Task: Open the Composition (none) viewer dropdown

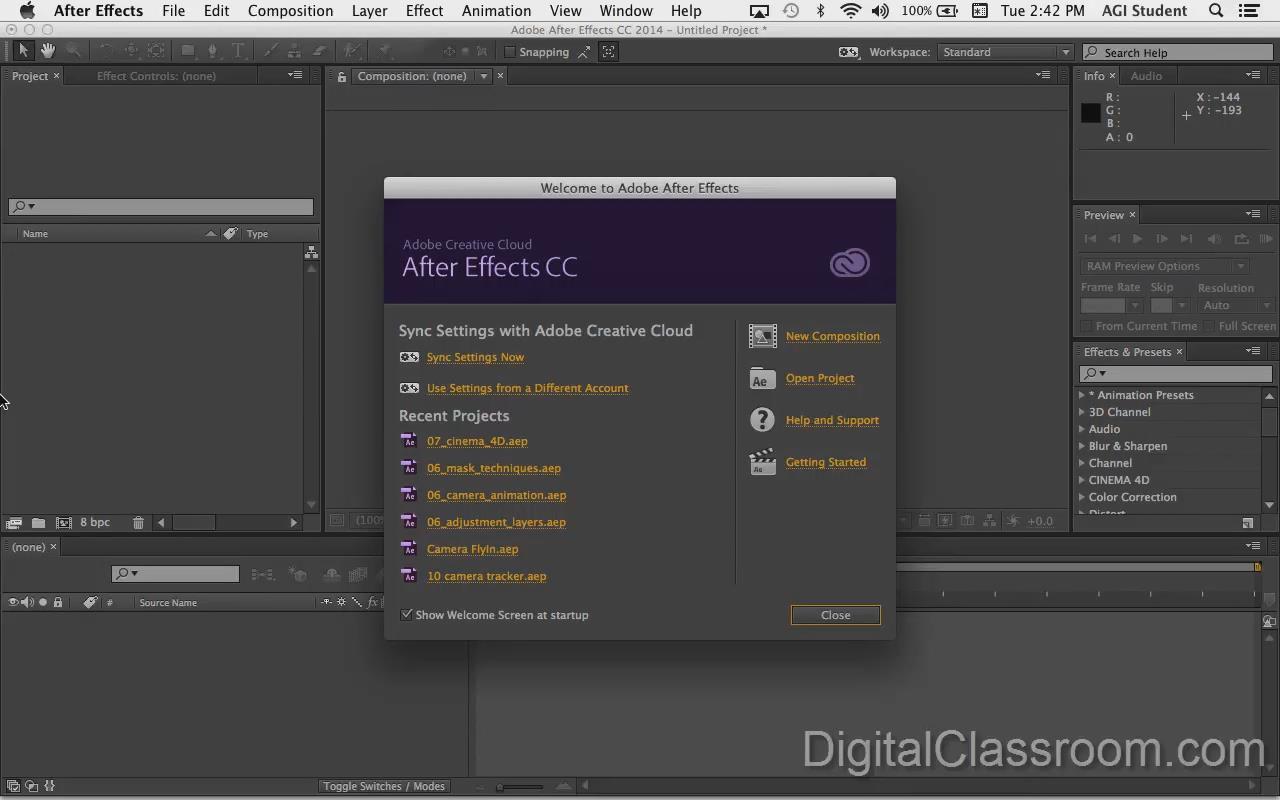Action: point(484,76)
